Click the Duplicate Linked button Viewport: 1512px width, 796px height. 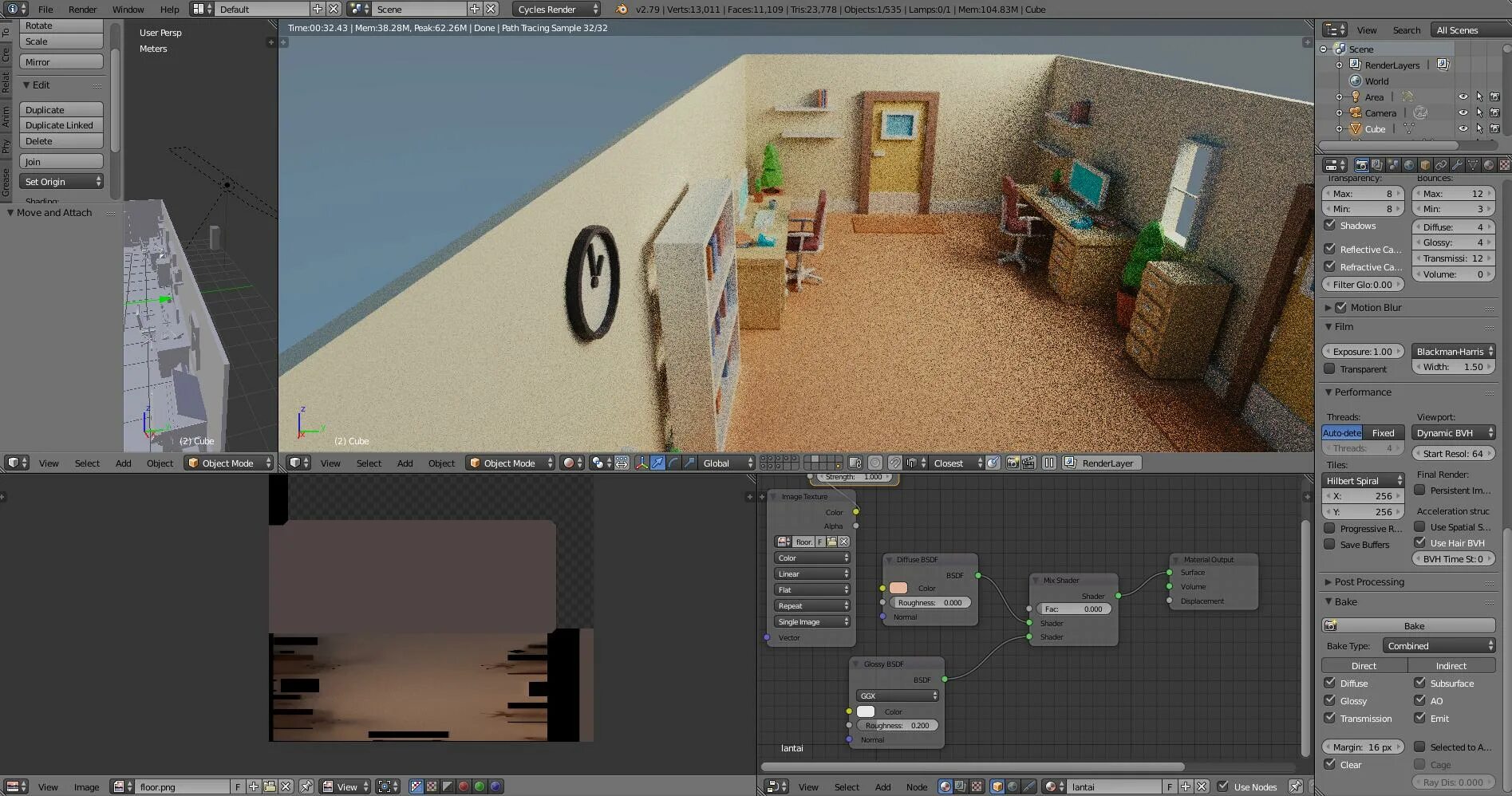61,125
